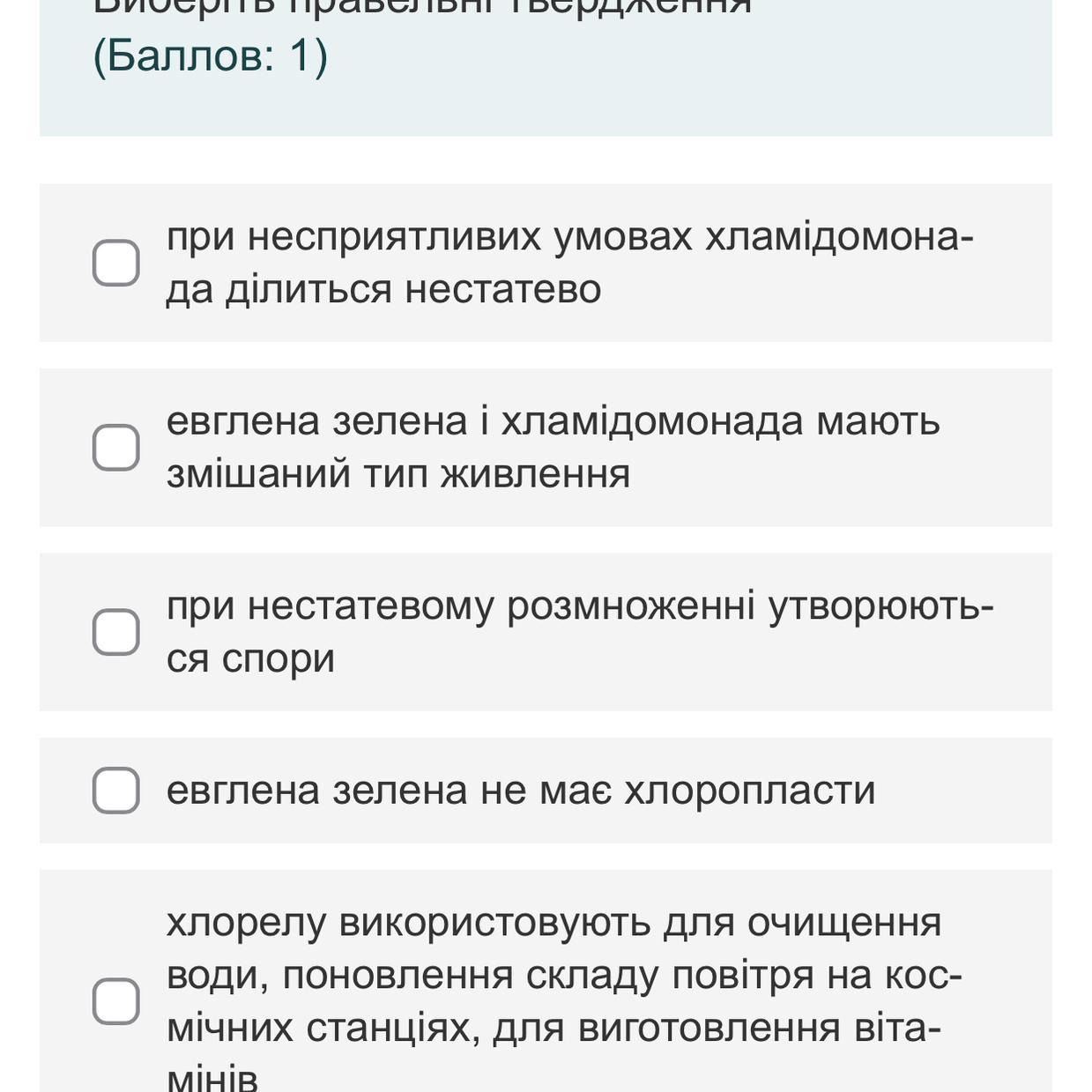1092x1092 pixels.
Task: Click the line 'мічних станціях, для виготовлення'
Action: point(553,1028)
